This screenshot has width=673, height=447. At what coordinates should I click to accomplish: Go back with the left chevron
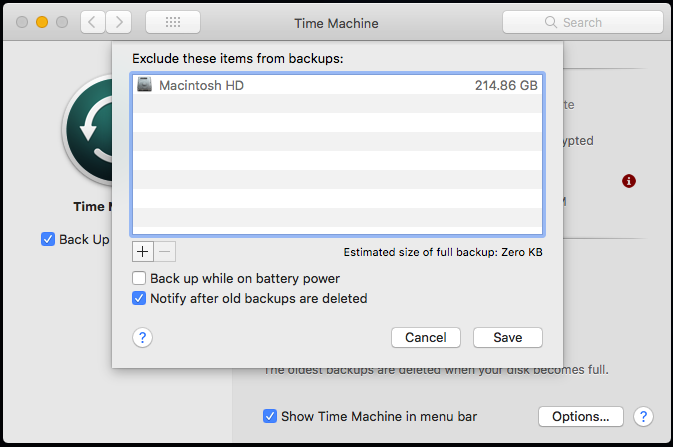click(91, 22)
